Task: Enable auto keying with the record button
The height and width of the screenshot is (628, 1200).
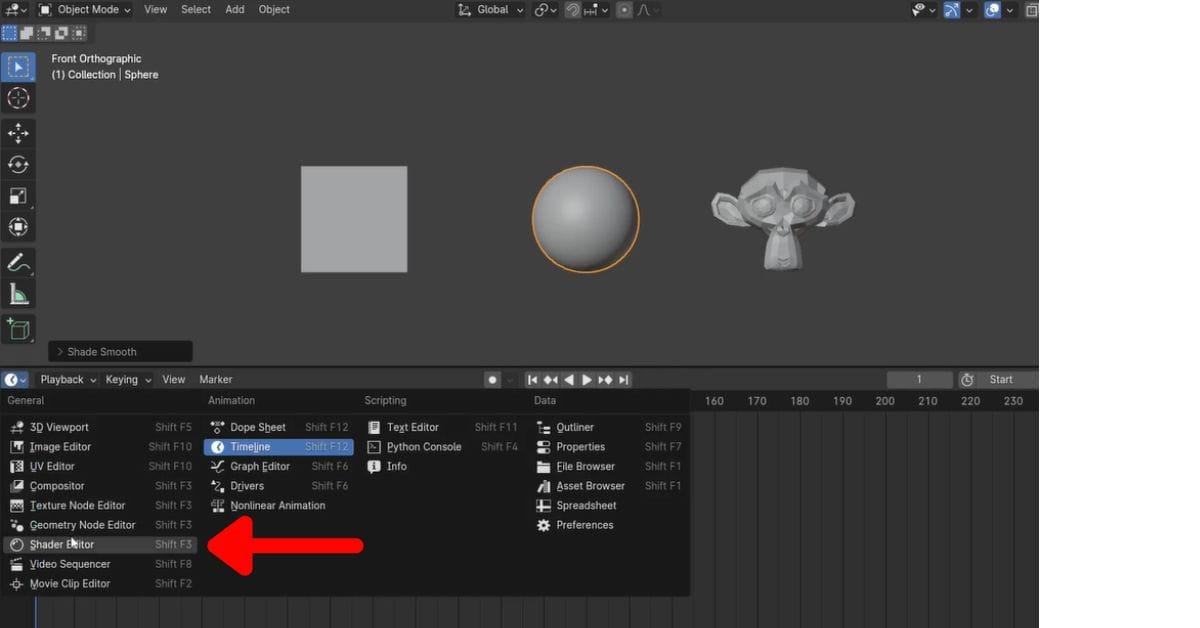Action: coord(490,379)
